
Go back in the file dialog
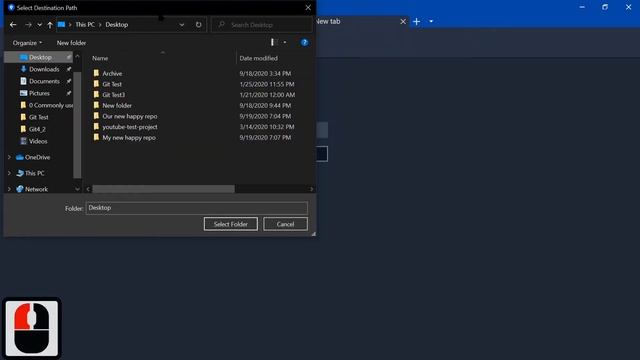[x=13, y=25]
